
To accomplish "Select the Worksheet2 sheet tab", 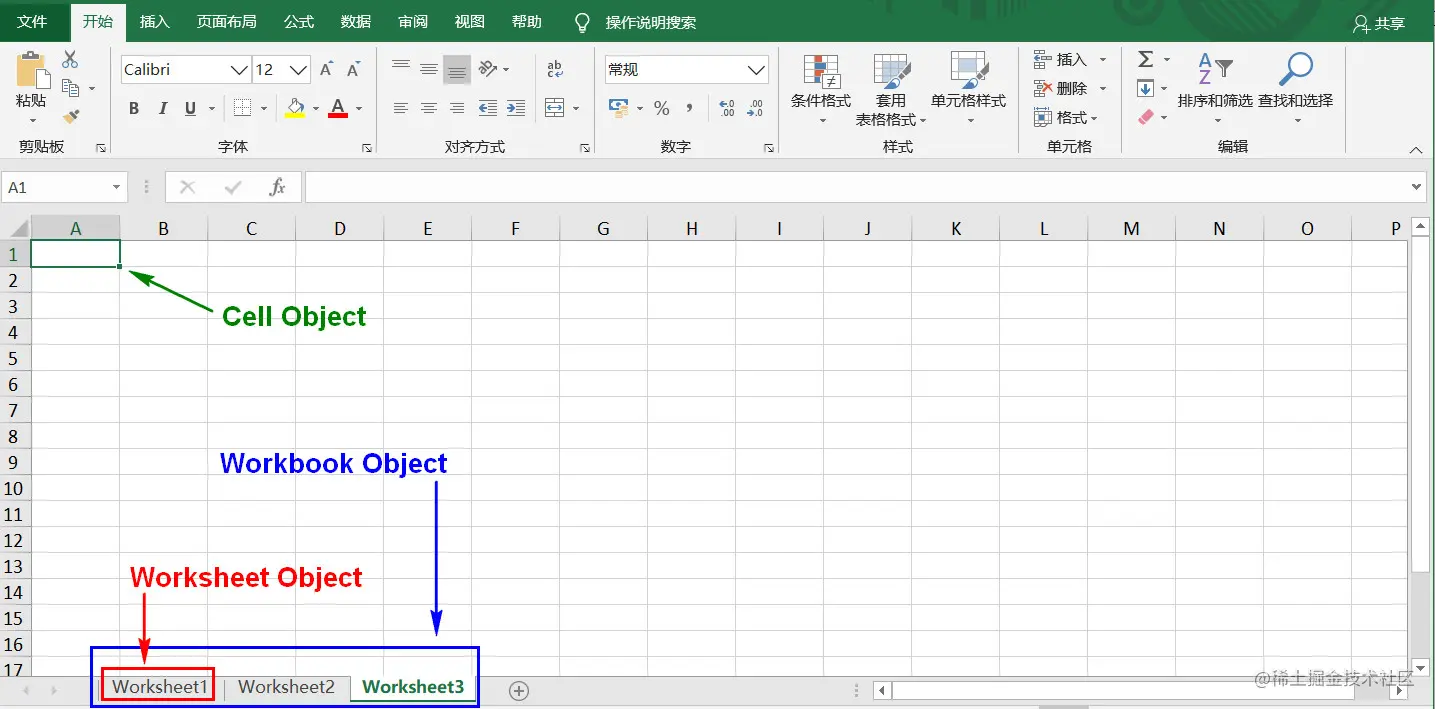I will tap(286, 687).
